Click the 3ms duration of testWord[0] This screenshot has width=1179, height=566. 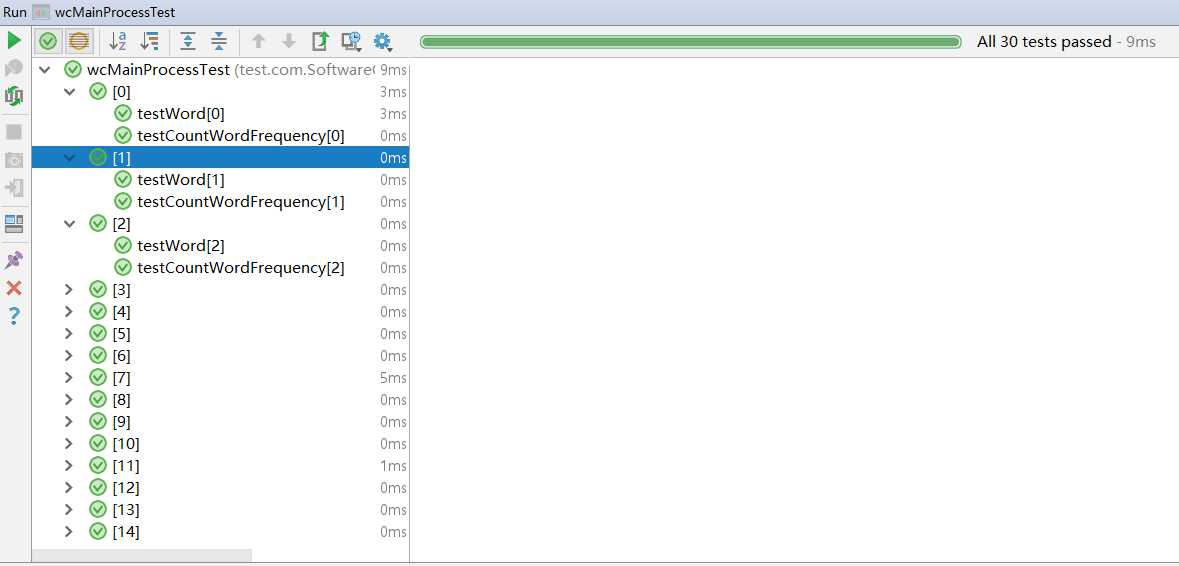(x=393, y=114)
